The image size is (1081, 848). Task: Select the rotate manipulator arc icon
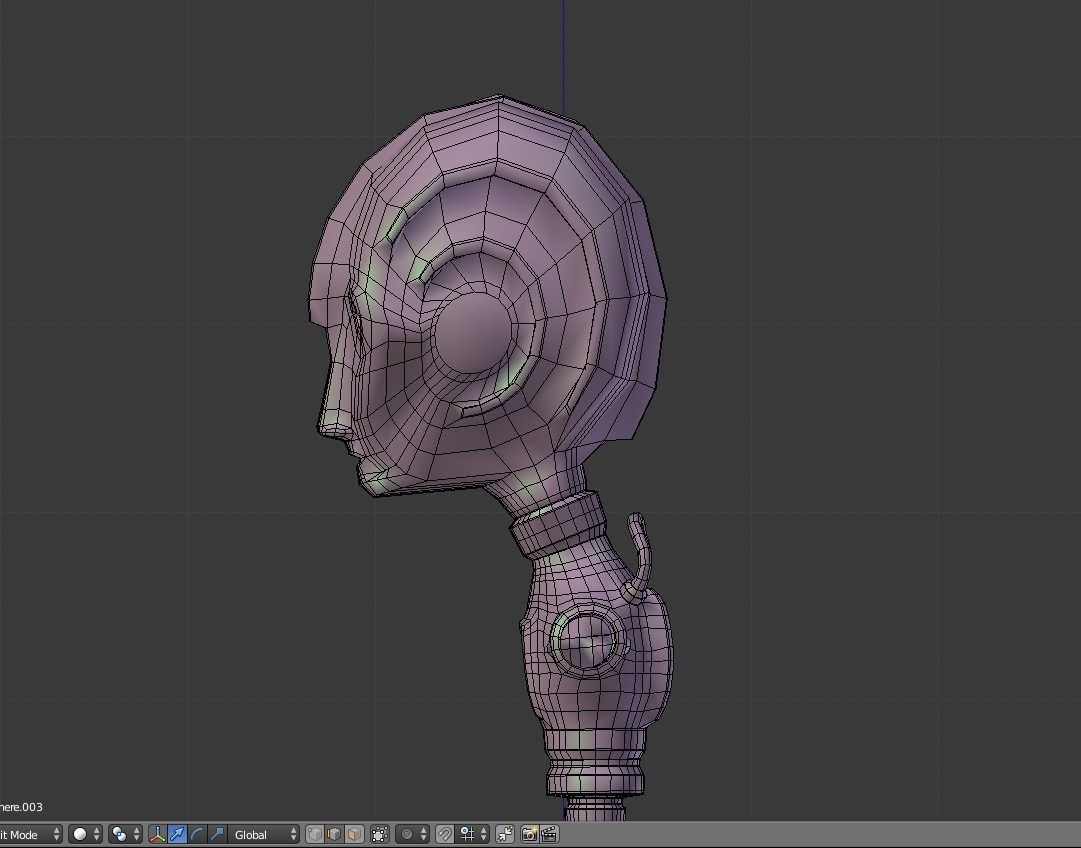(196, 833)
